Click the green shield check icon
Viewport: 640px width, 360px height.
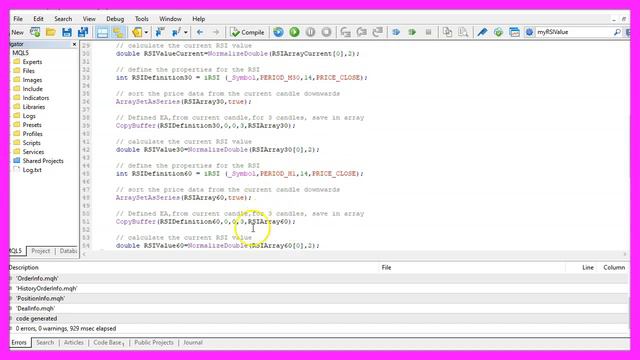(x=498, y=32)
